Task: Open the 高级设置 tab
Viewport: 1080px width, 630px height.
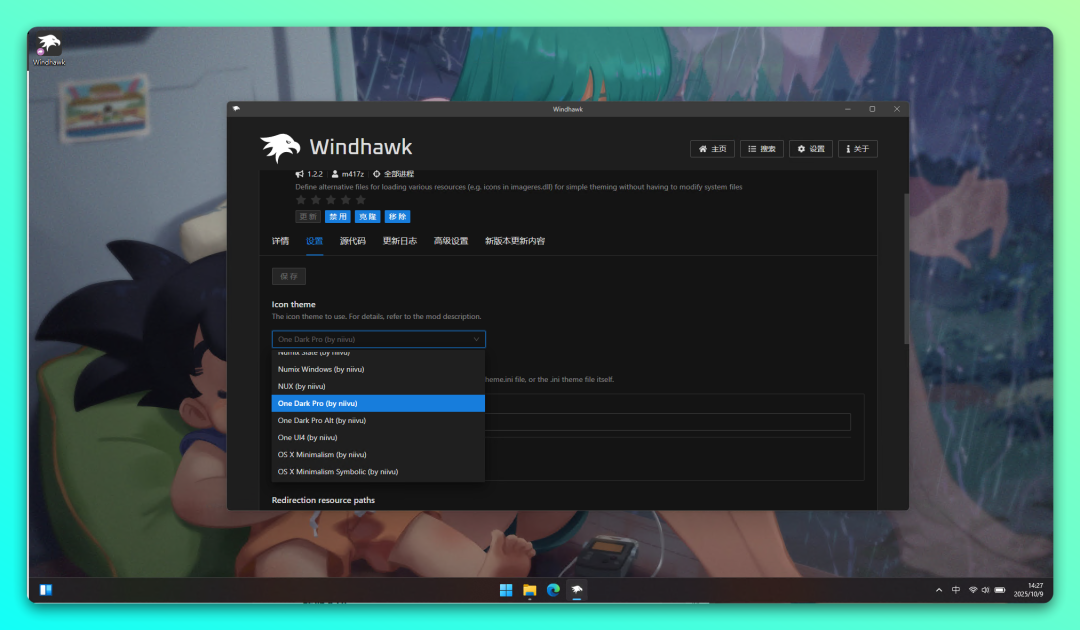Action: (450, 241)
